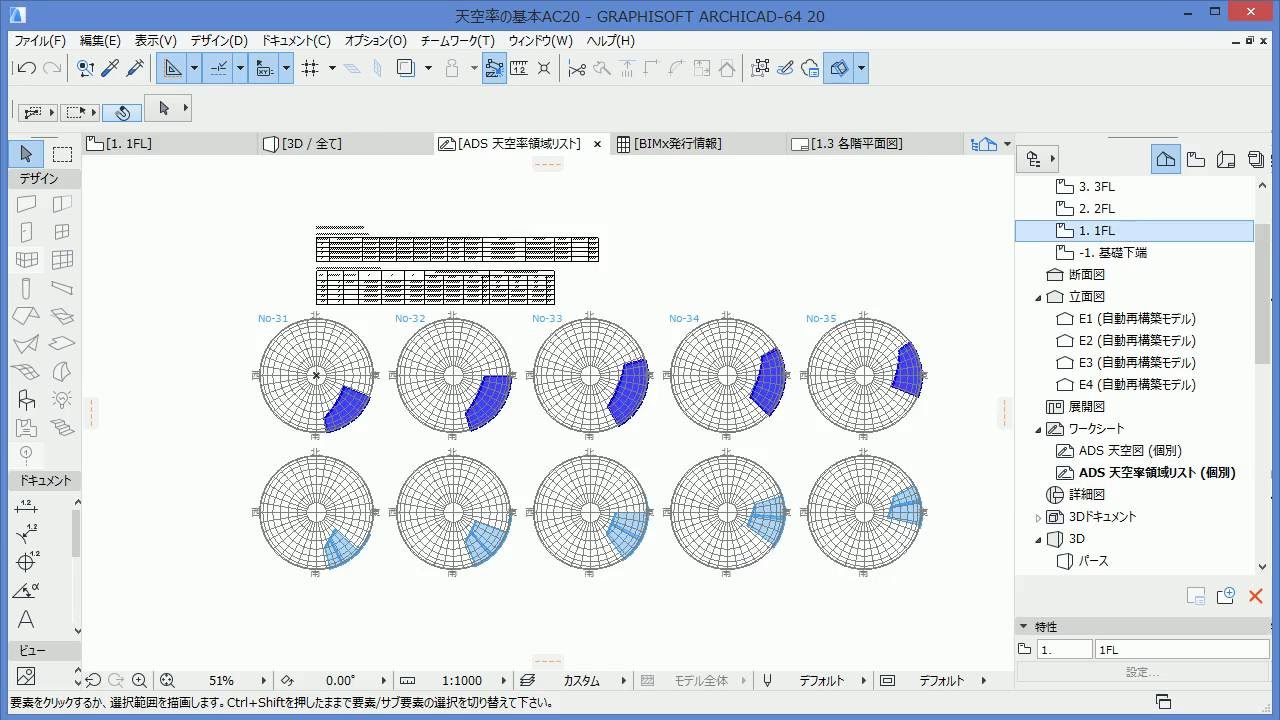Click the Undo arrow icon
This screenshot has height=720, width=1280.
[27, 68]
